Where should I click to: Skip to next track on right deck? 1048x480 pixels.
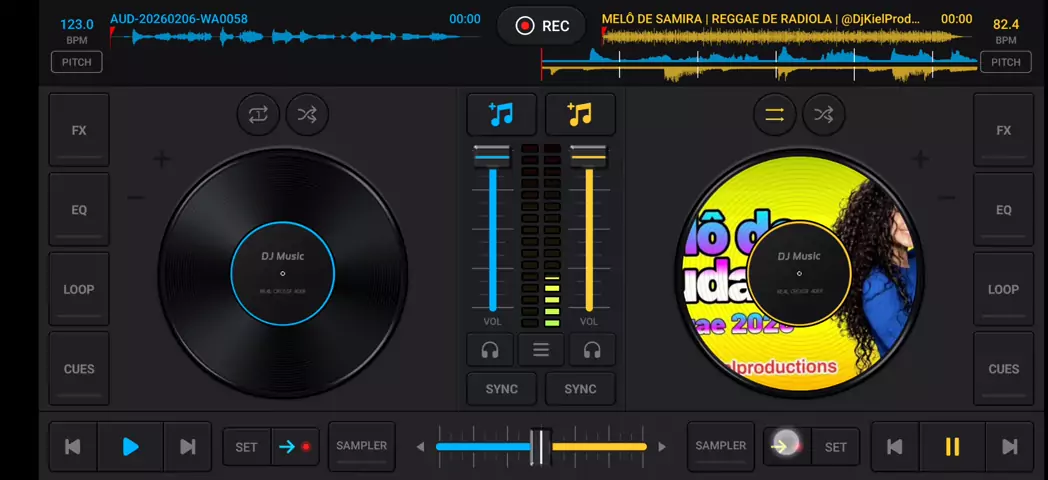pyautogui.click(x=1009, y=447)
